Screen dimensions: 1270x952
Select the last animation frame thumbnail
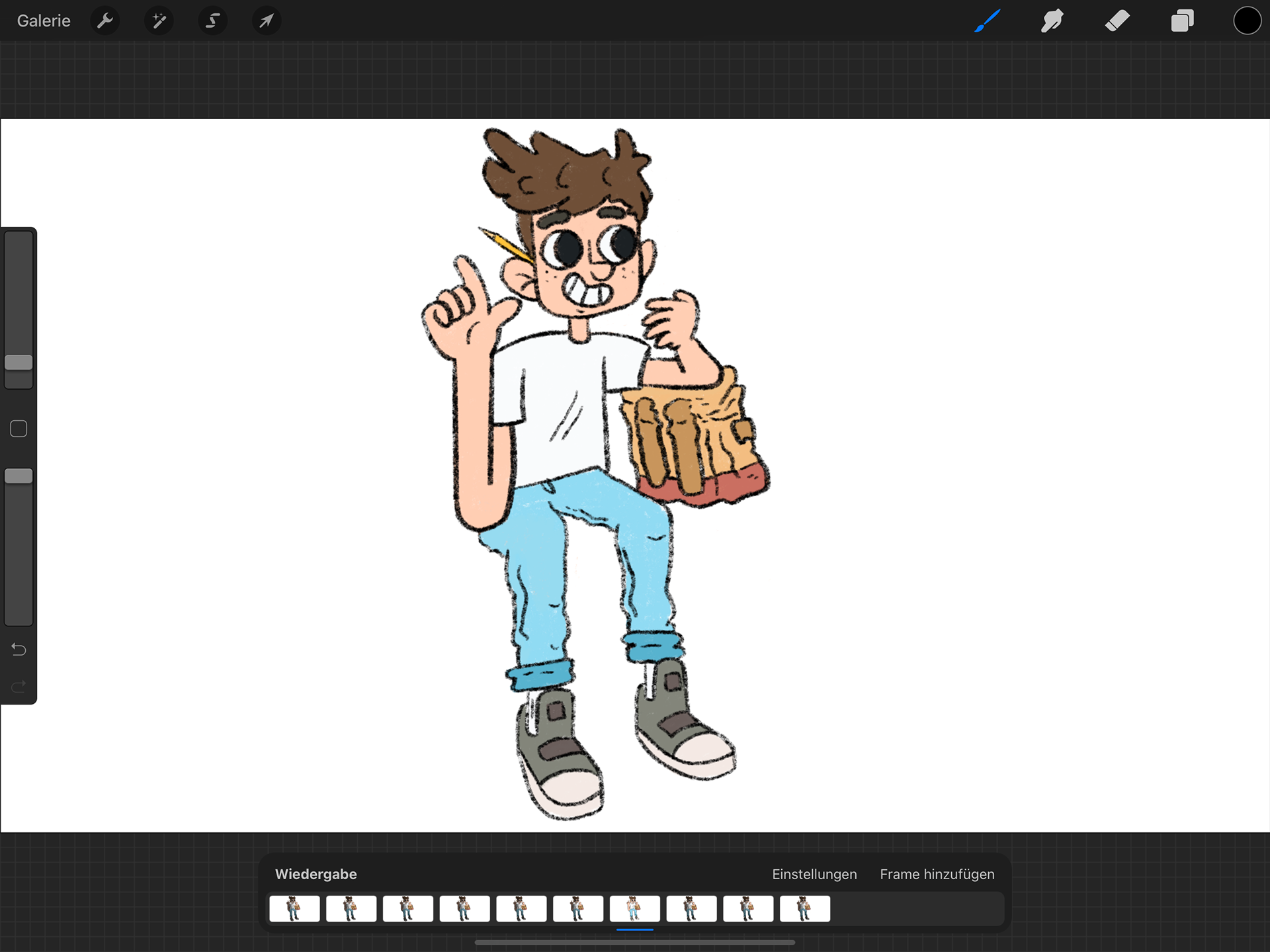(804, 908)
